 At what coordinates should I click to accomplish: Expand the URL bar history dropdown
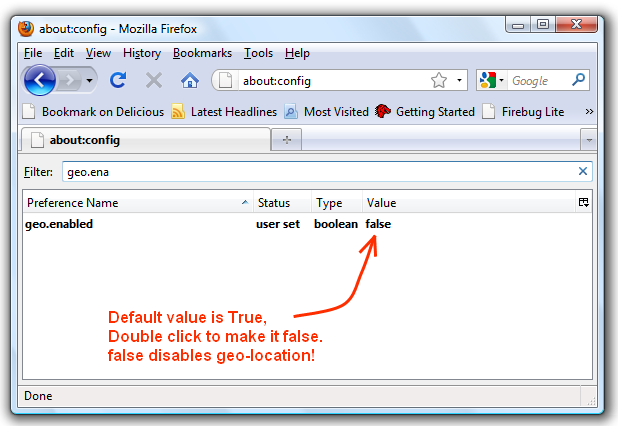(x=460, y=80)
